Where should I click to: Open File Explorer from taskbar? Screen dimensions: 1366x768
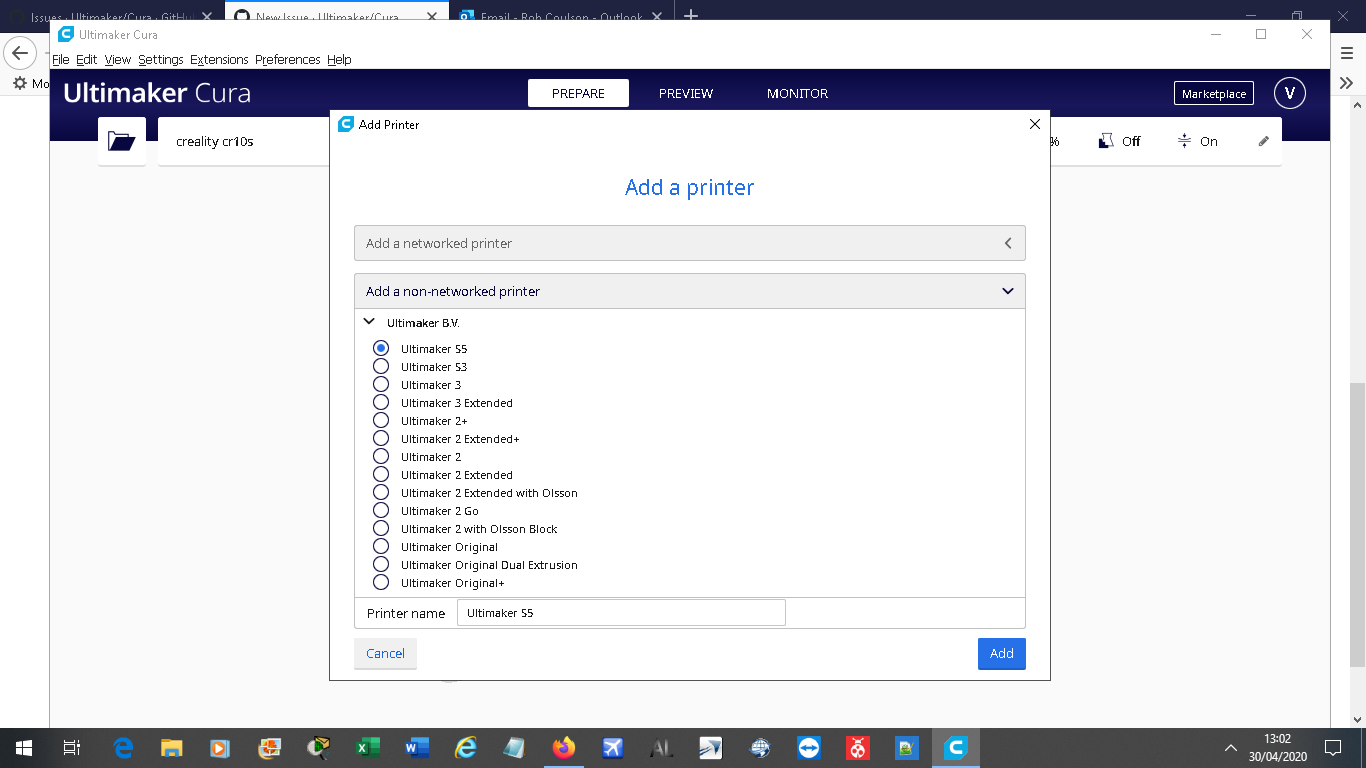click(172, 748)
